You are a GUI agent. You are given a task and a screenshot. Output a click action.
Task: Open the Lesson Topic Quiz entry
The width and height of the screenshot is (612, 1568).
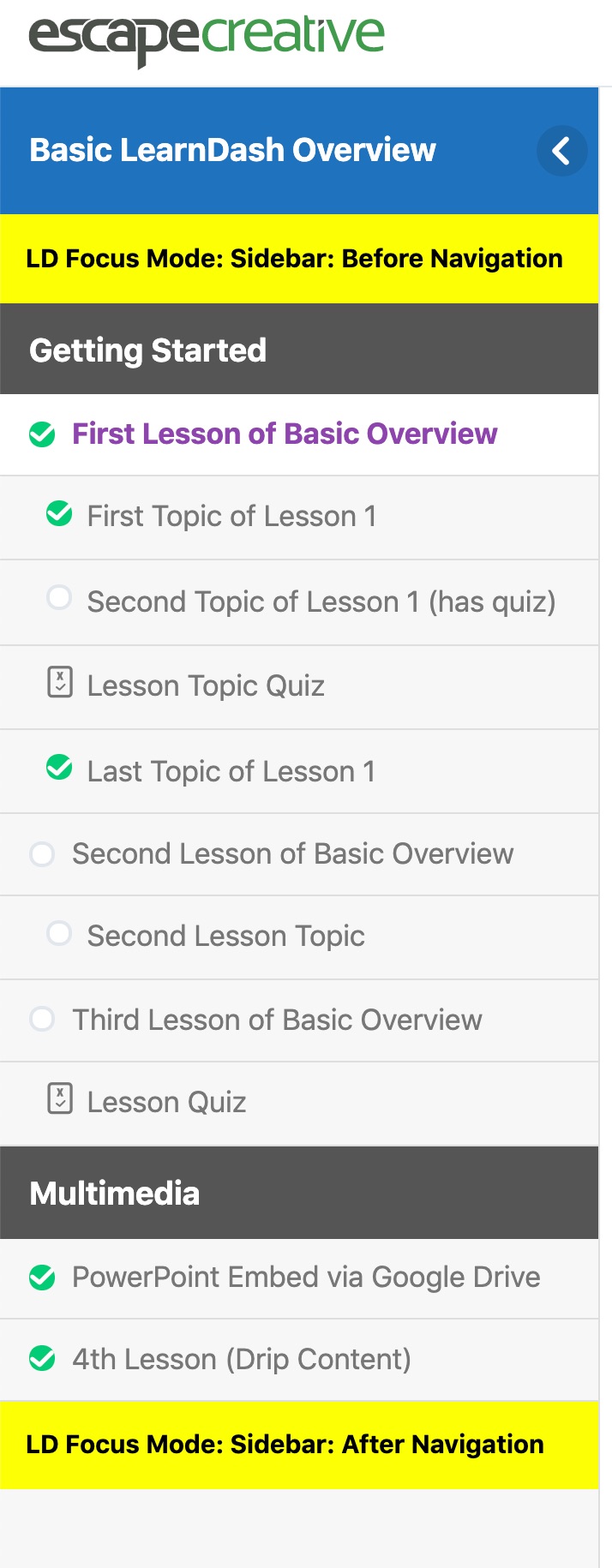[206, 686]
